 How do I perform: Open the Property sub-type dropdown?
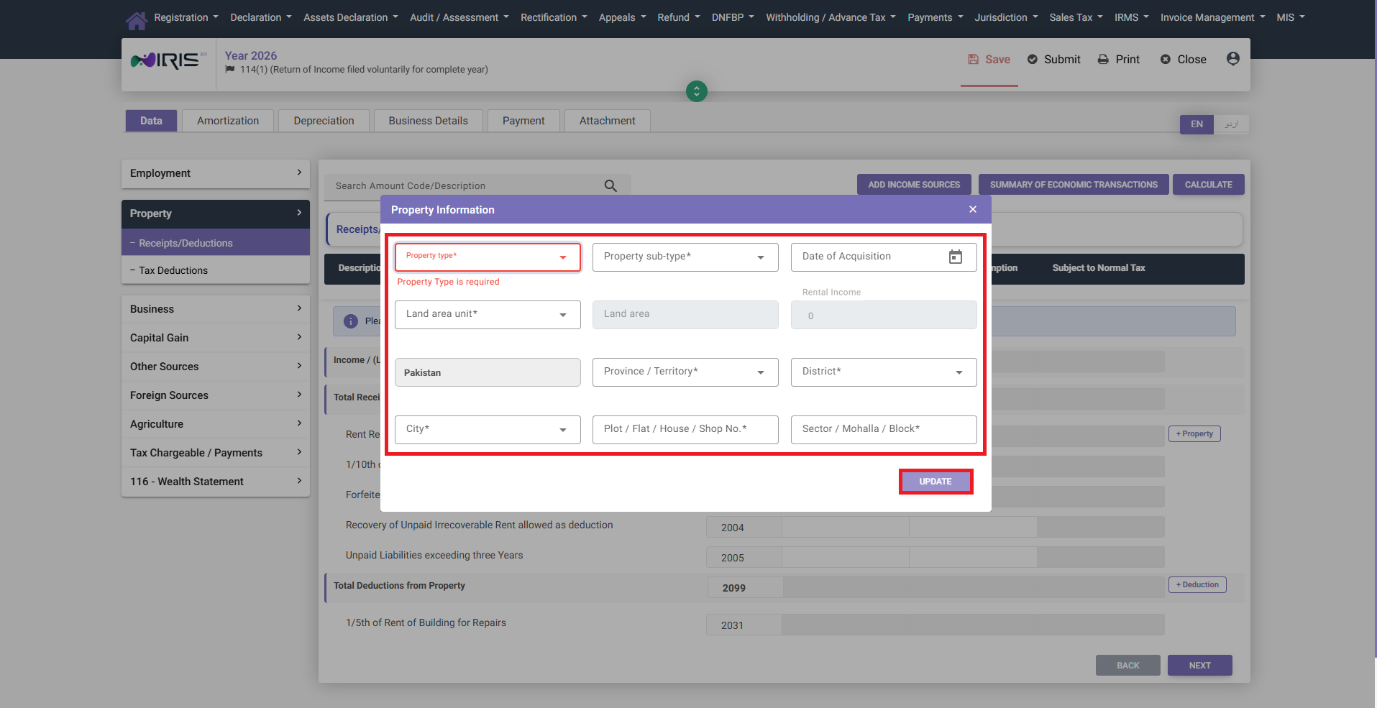[686, 257]
